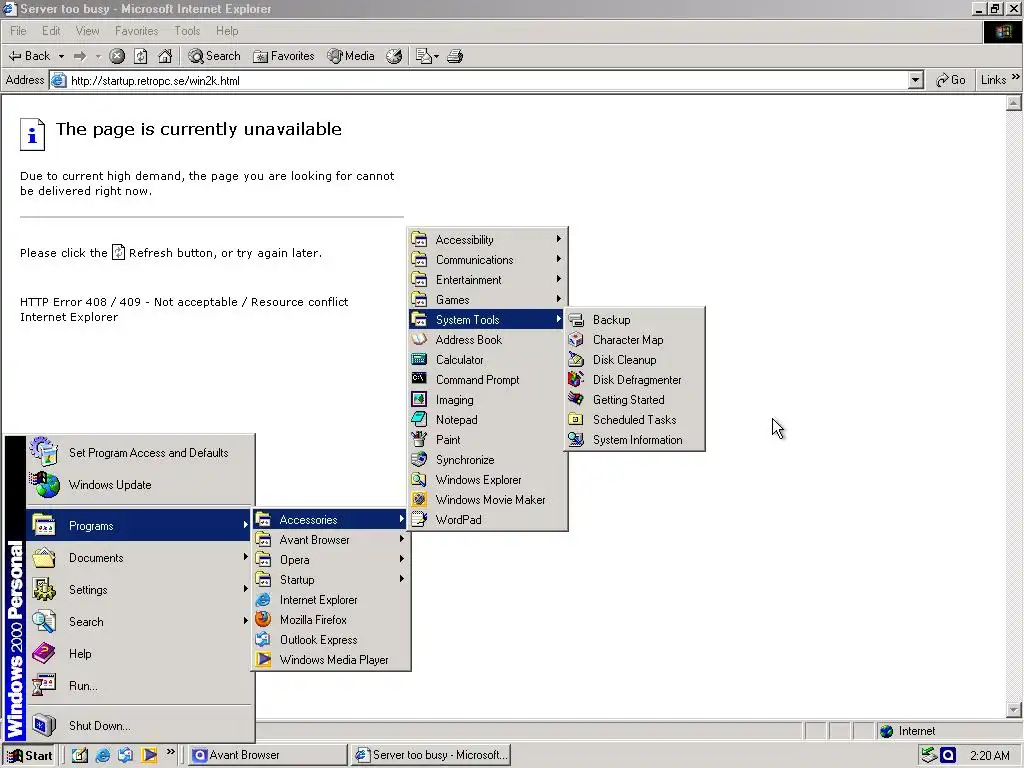This screenshot has height=768, width=1024.
Task: Expand the Accessibility submenu
Action: pyautogui.click(x=487, y=240)
